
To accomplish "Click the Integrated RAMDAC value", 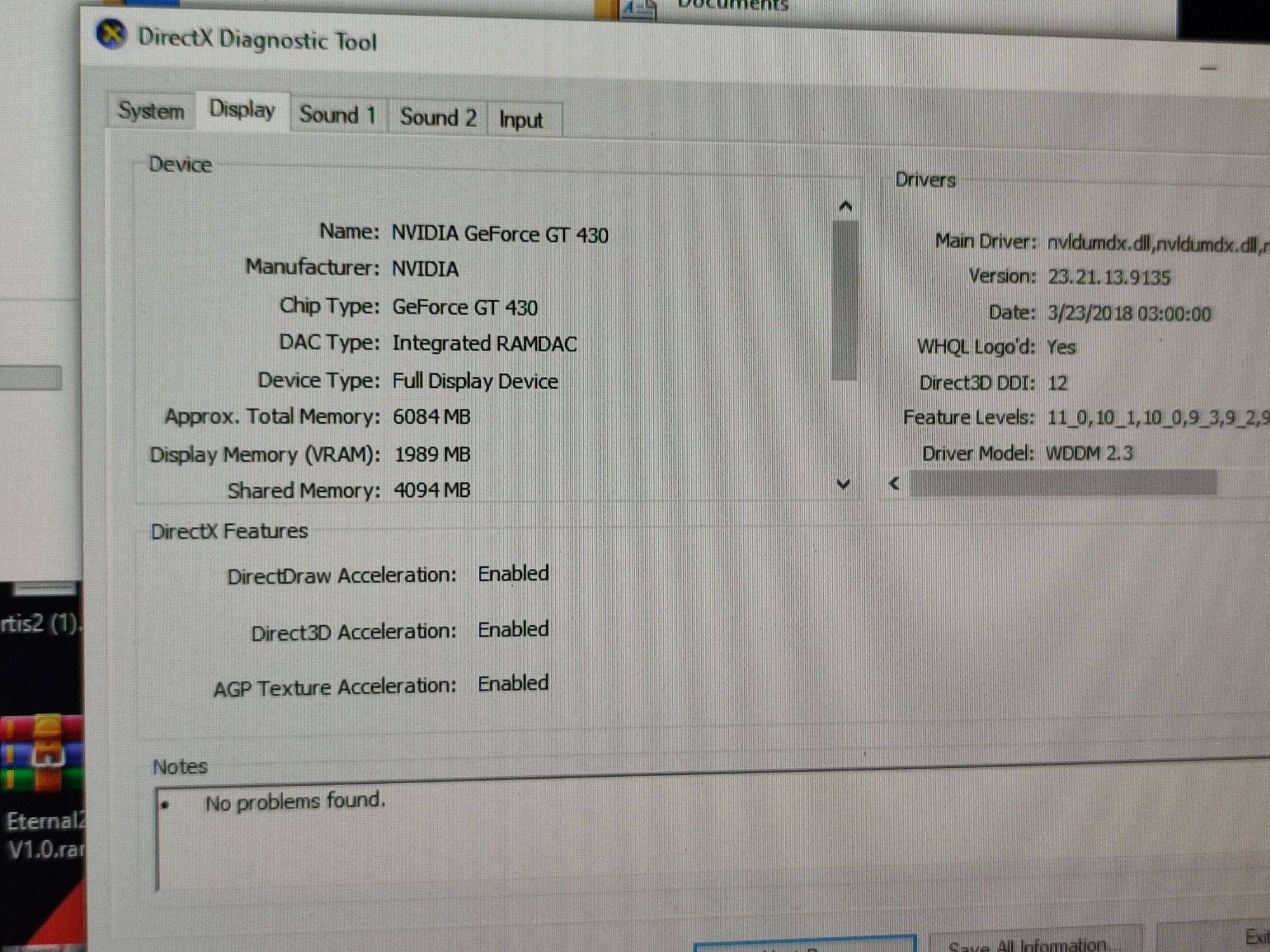I will click(485, 343).
